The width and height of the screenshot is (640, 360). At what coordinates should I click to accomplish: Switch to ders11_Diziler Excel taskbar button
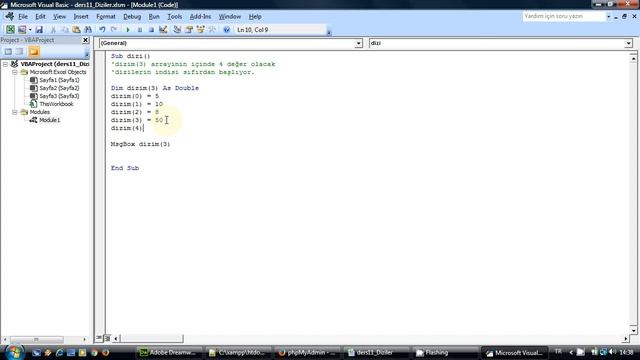pyautogui.click(x=374, y=353)
